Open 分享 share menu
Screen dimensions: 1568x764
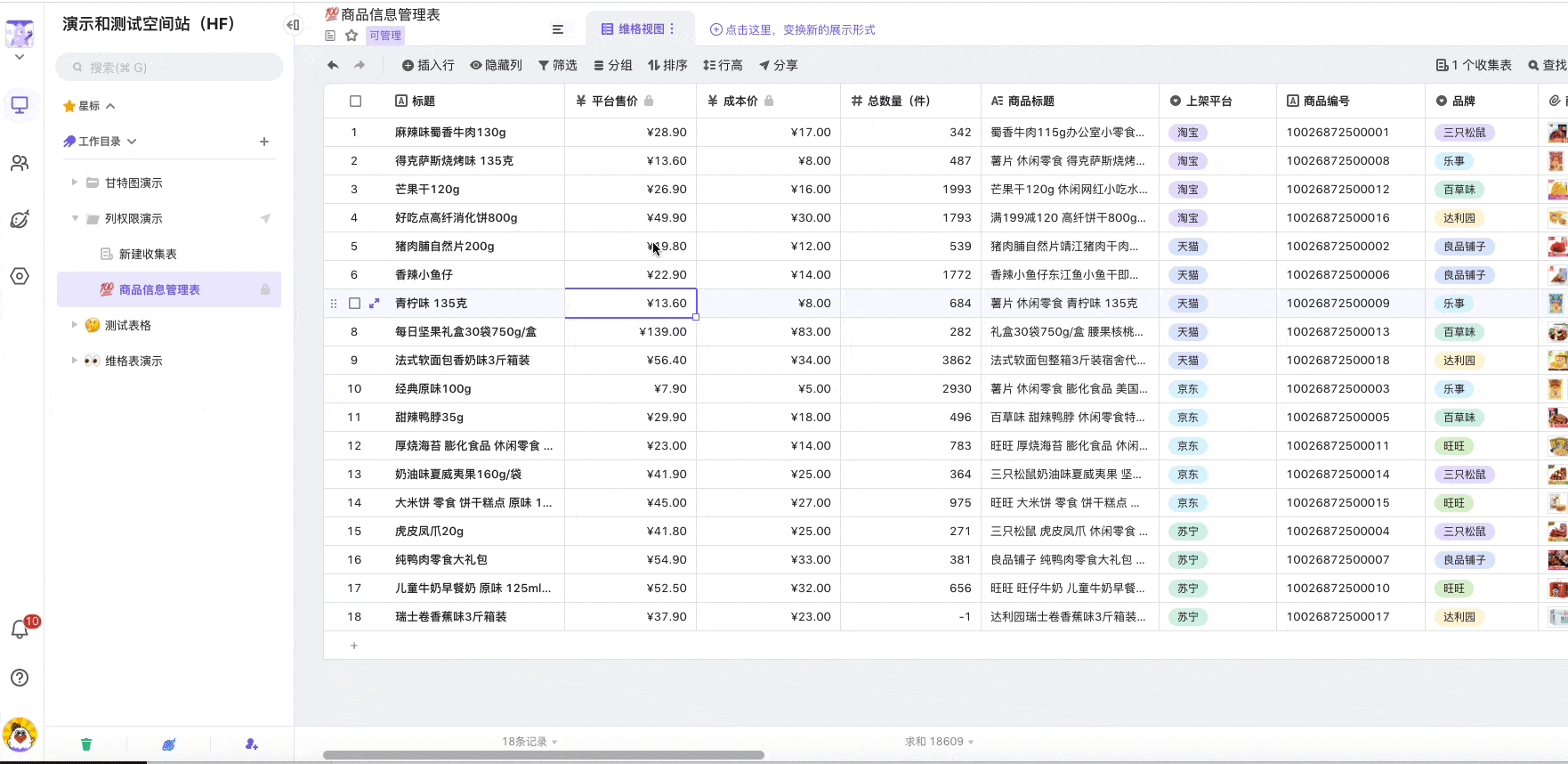pyautogui.click(x=779, y=65)
